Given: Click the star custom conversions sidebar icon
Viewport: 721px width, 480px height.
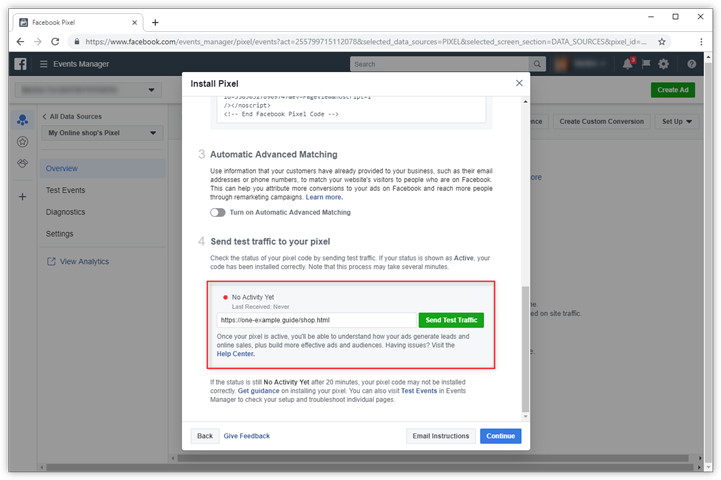Looking at the screenshot, I should [22, 142].
